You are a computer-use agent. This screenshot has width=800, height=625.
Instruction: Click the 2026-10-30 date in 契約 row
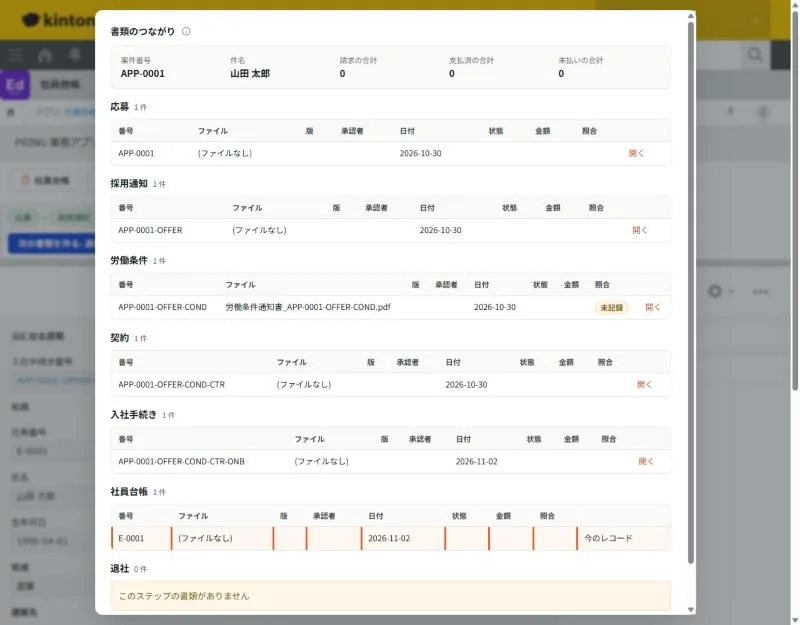pos(466,385)
